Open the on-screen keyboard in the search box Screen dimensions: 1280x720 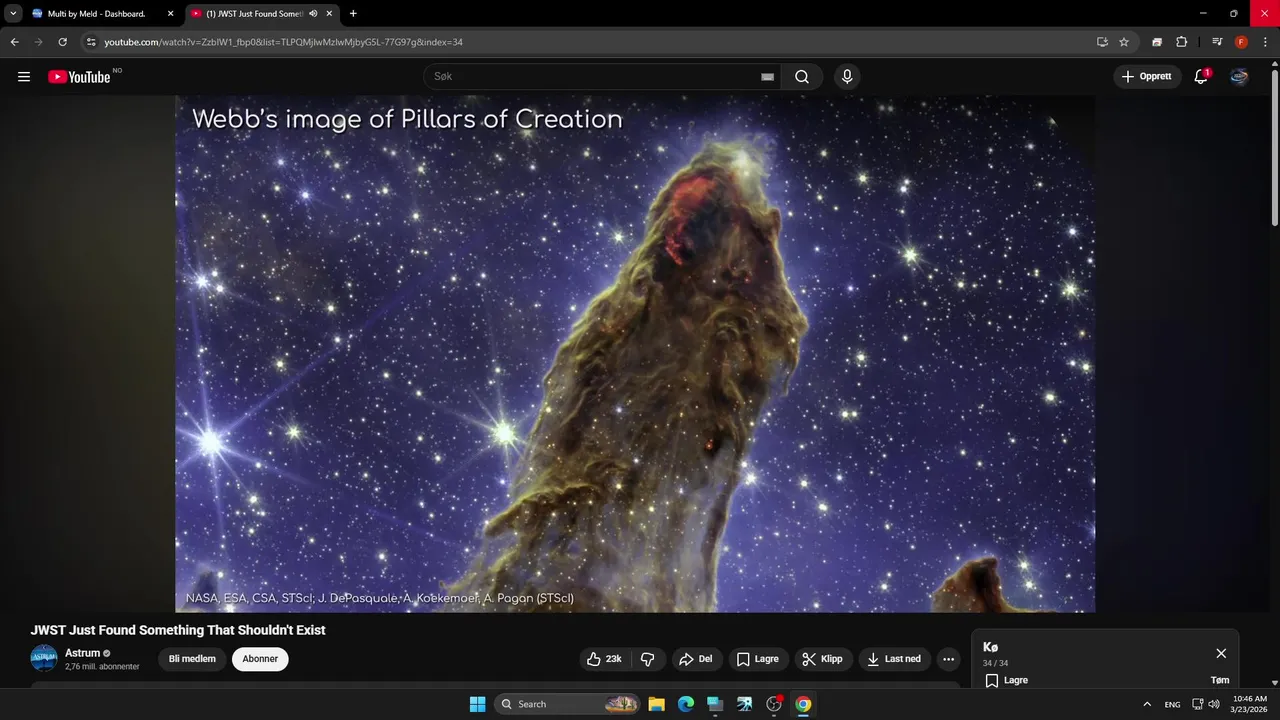767,77
